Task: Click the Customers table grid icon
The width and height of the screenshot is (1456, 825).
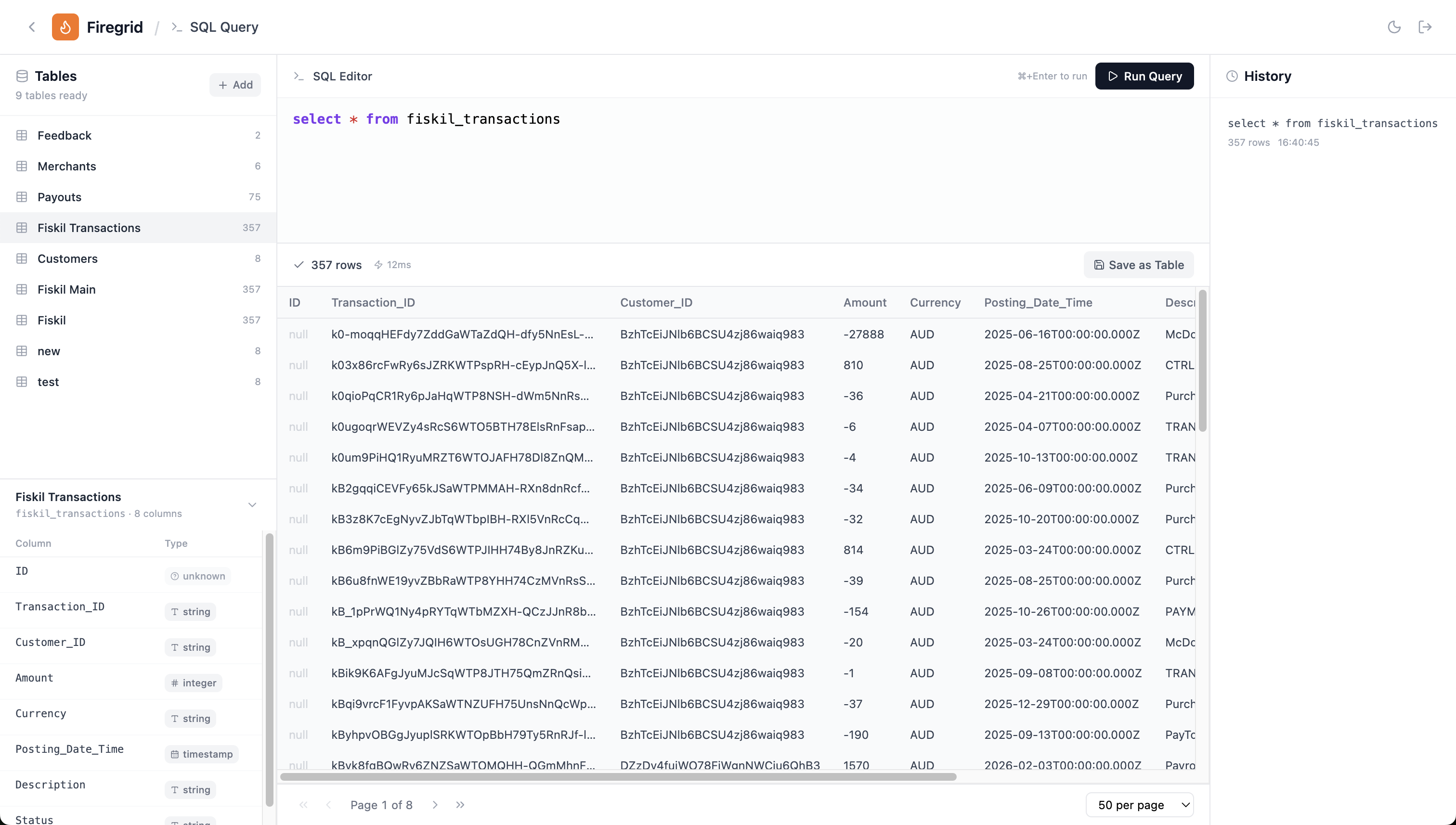Action: coord(22,258)
